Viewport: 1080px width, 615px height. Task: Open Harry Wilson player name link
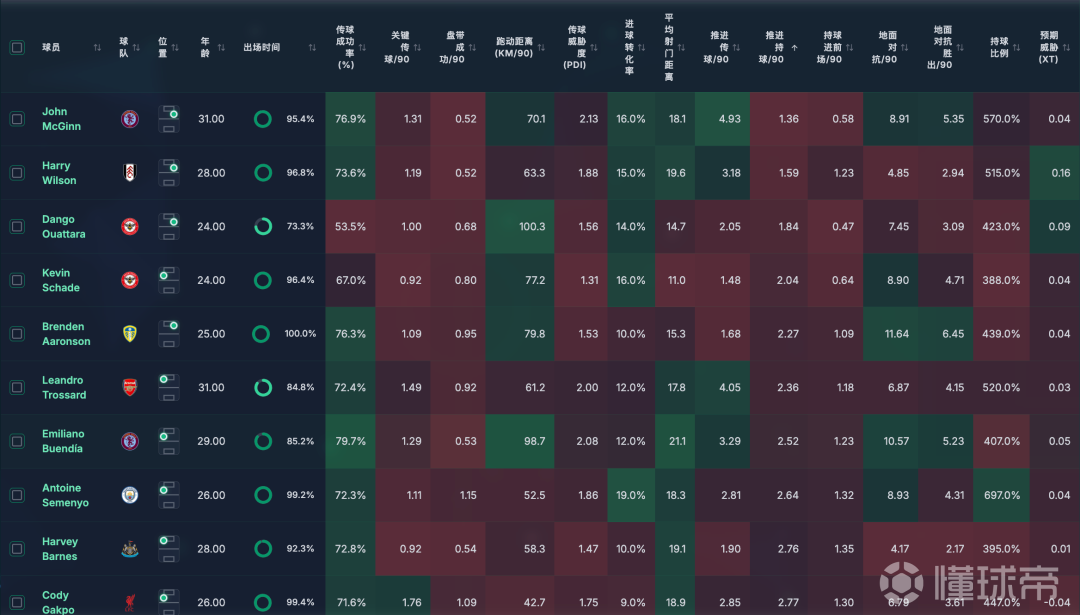[59, 173]
